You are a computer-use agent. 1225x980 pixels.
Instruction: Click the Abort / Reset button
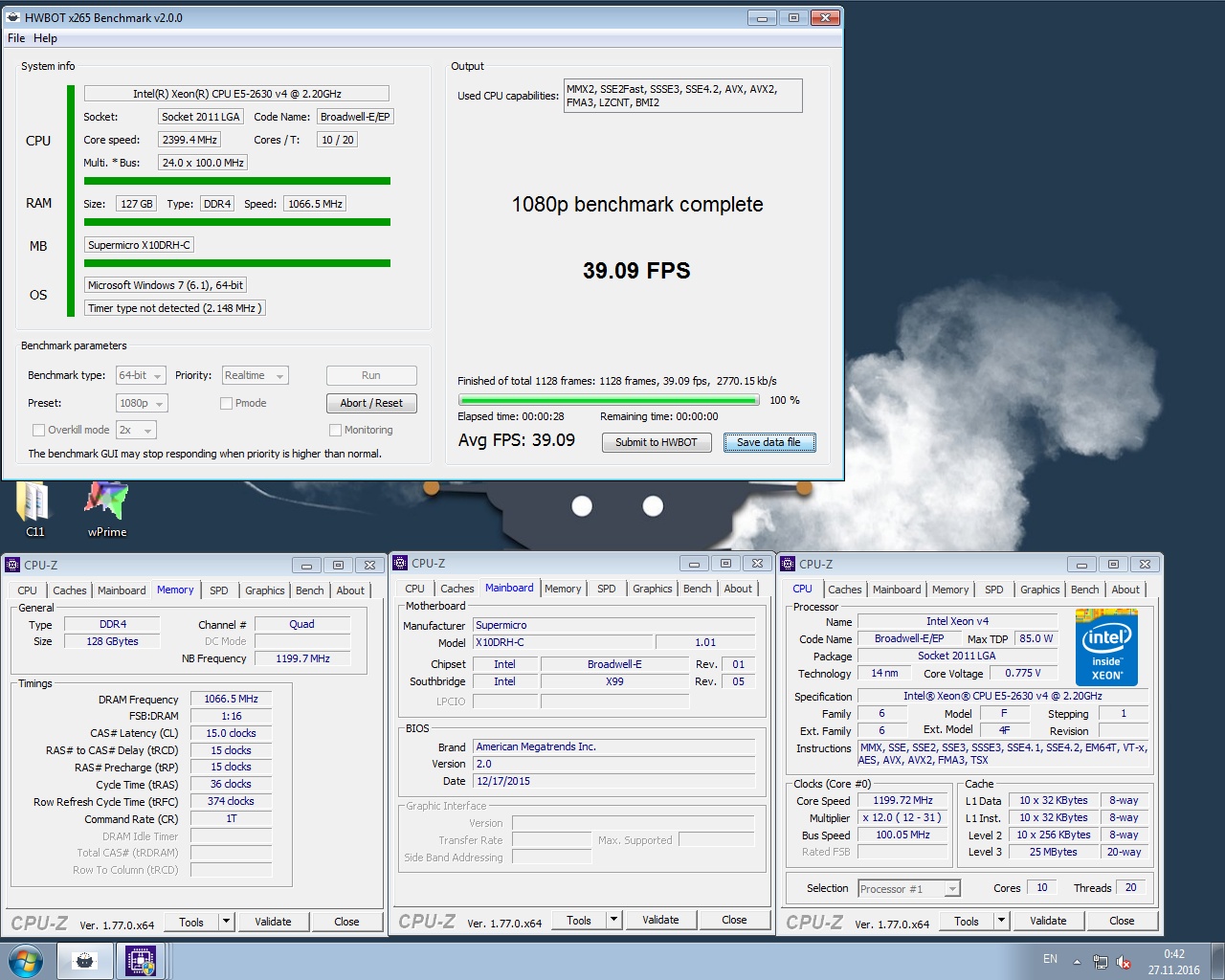pos(371,403)
